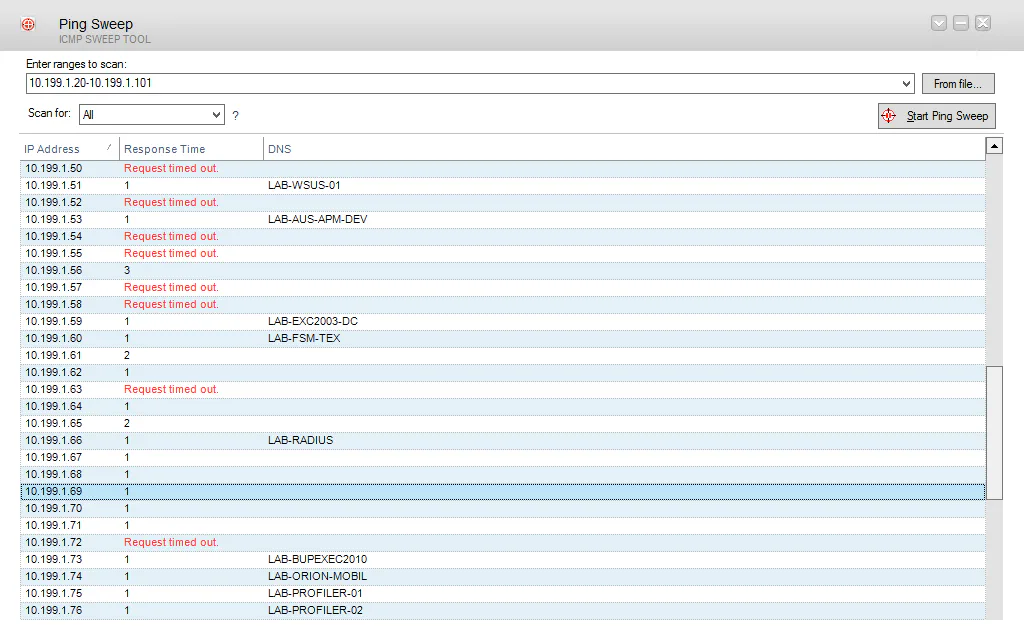Select row 10.199.1.60

(502, 338)
